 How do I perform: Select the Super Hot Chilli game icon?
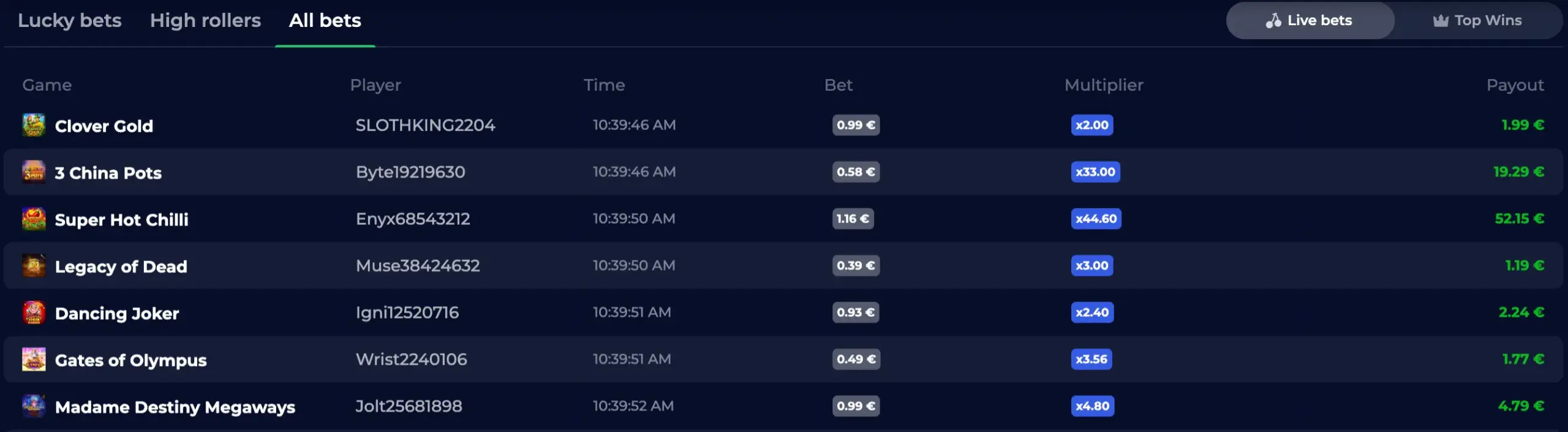click(x=34, y=219)
